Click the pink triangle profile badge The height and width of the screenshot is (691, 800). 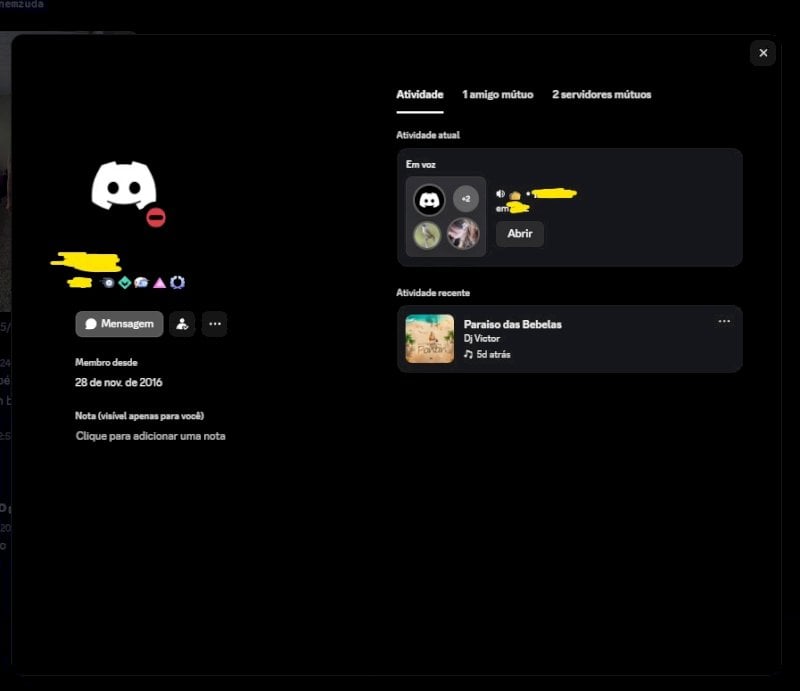click(159, 283)
